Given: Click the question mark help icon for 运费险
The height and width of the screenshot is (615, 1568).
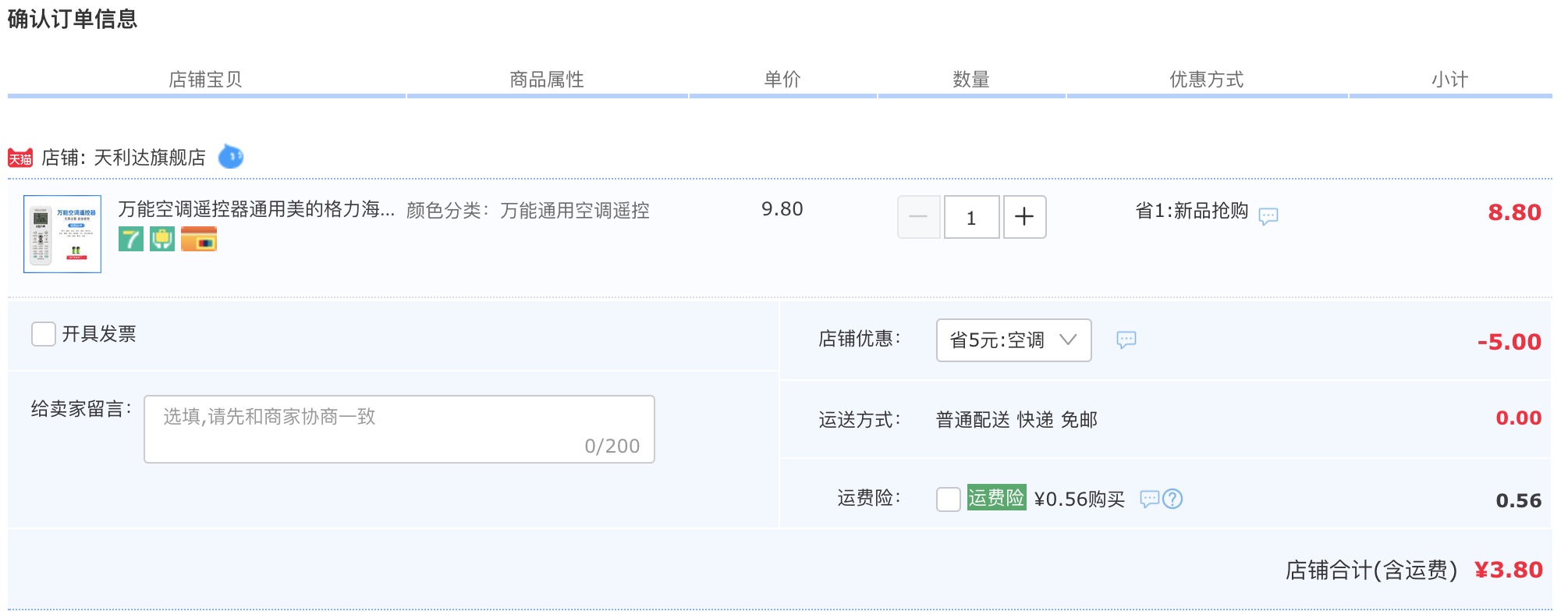Looking at the screenshot, I should 1172,499.
